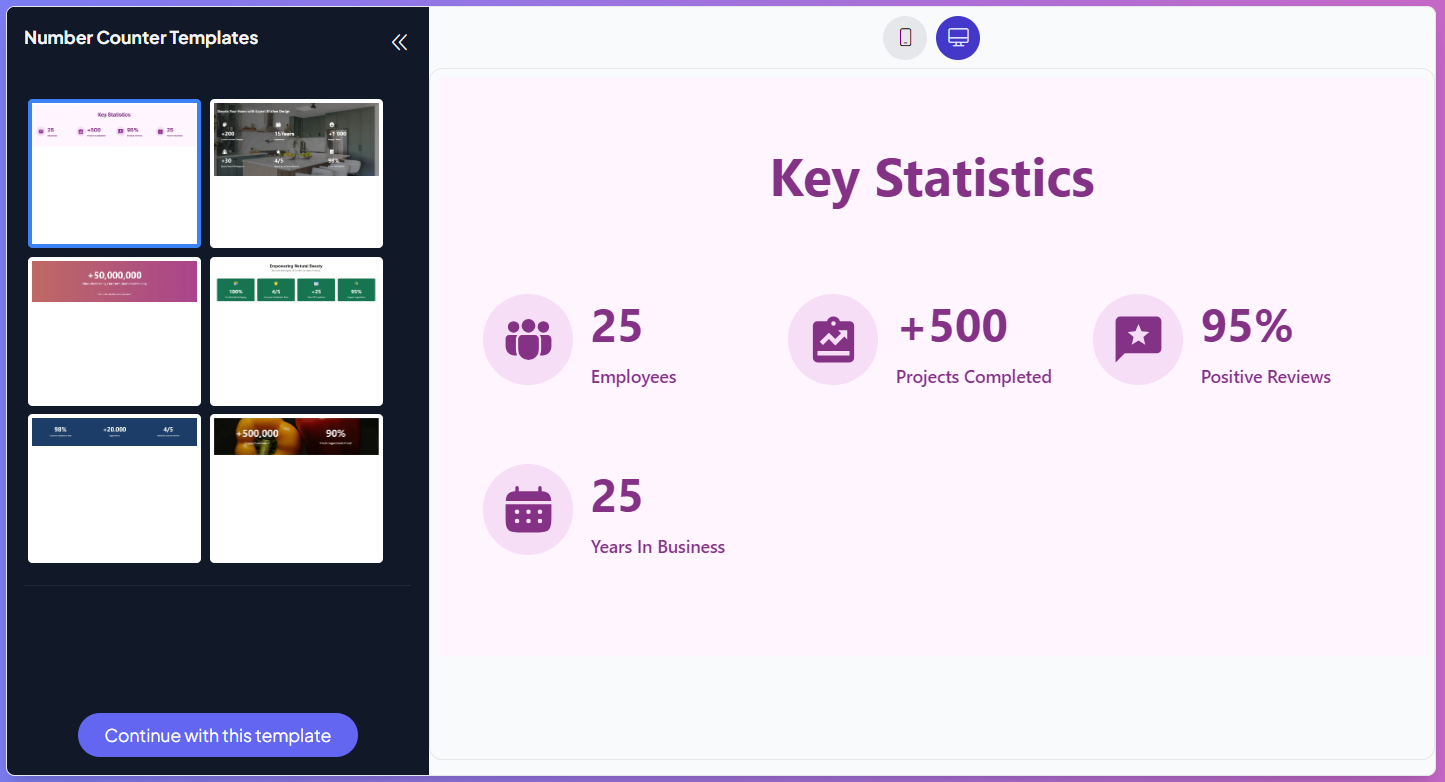This screenshot has width=1445, height=782.
Task: Click the Positive Reviews speech bubble icon
Action: coord(1138,340)
